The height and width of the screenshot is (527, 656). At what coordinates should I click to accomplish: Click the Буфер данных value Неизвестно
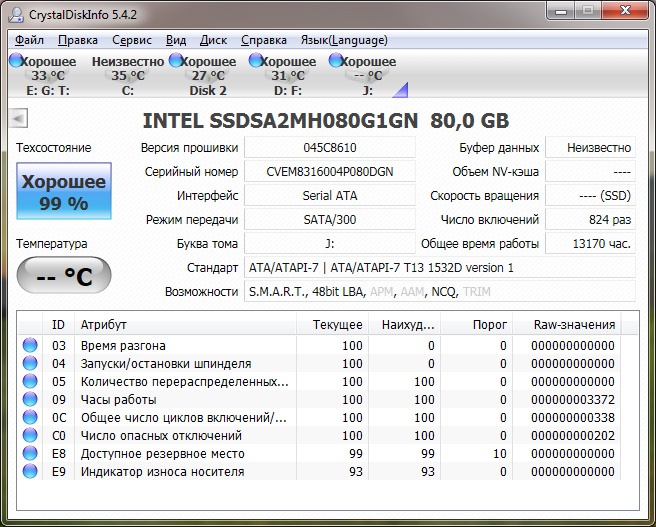pos(590,148)
